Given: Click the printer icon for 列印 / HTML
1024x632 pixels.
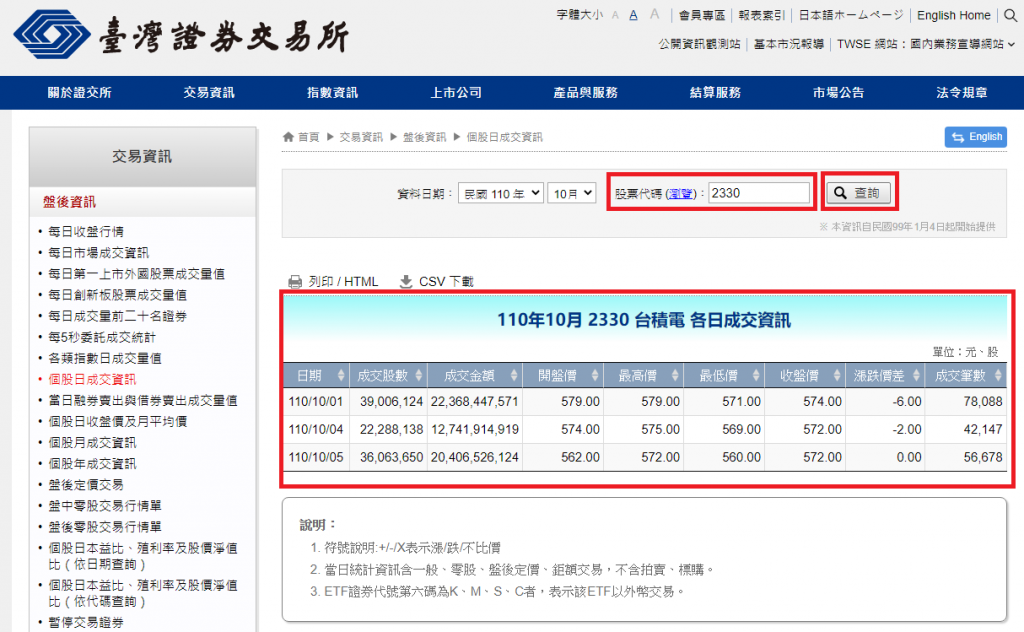Looking at the screenshot, I should [x=295, y=281].
